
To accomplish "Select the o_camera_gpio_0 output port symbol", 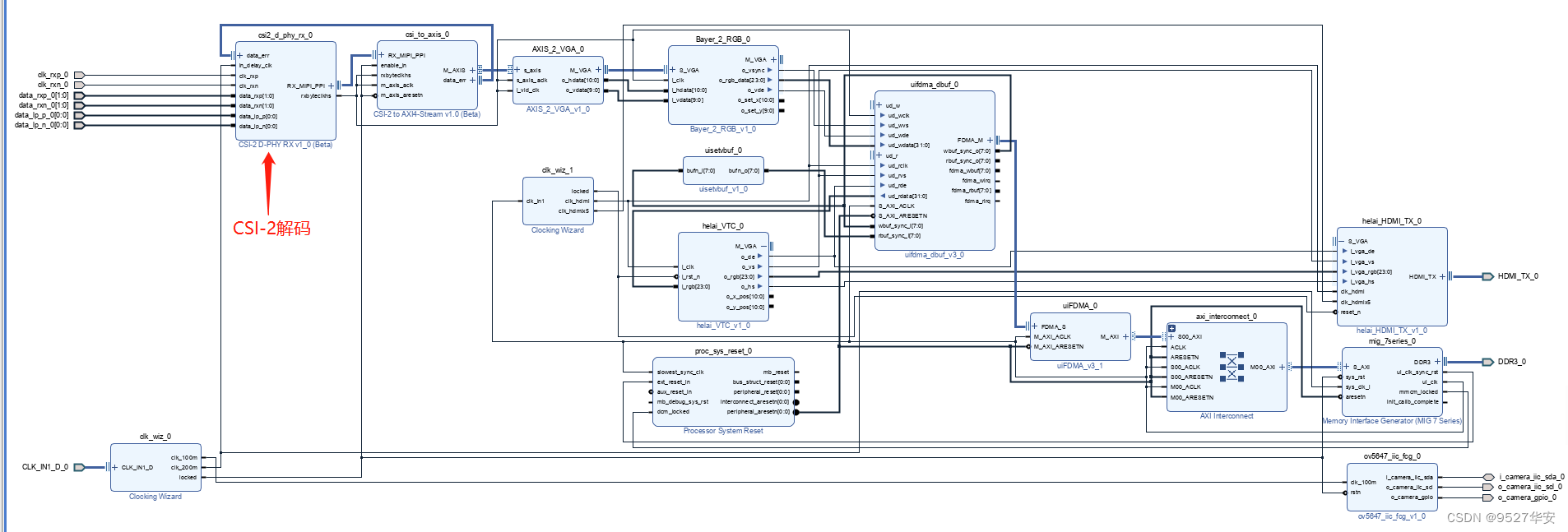I will coord(1488,497).
